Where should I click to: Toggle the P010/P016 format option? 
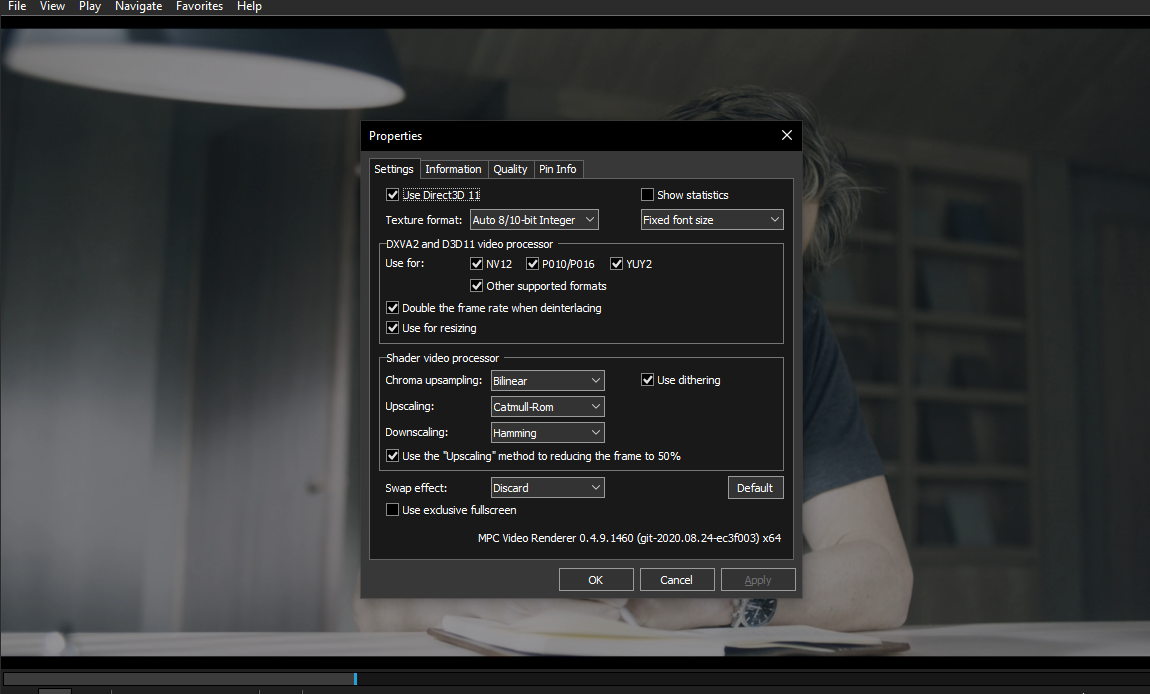(x=532, y=263)
